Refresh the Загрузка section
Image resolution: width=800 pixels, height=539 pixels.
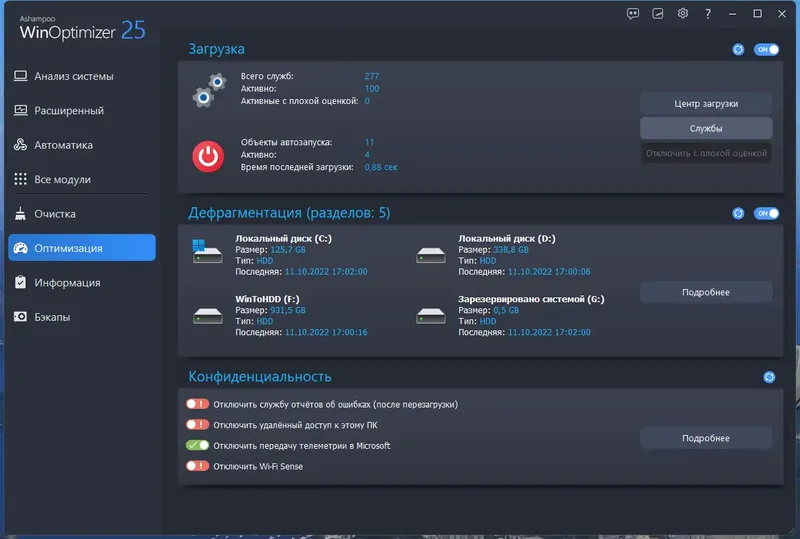pos(738,50)
